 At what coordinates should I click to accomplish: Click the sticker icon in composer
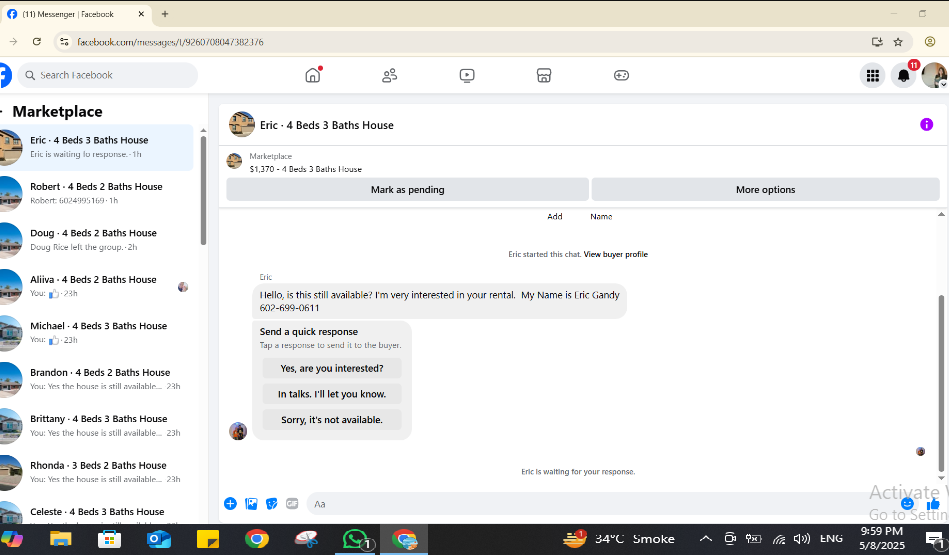(x=272, y=504)
